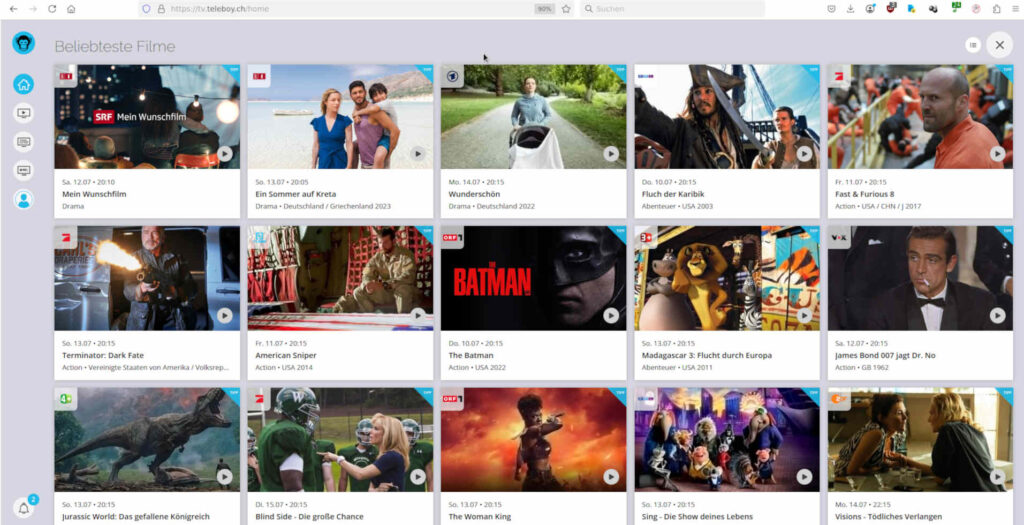Click the 'American Sniper' title
The image size is (1024, 525).
[x=286, y=355]
